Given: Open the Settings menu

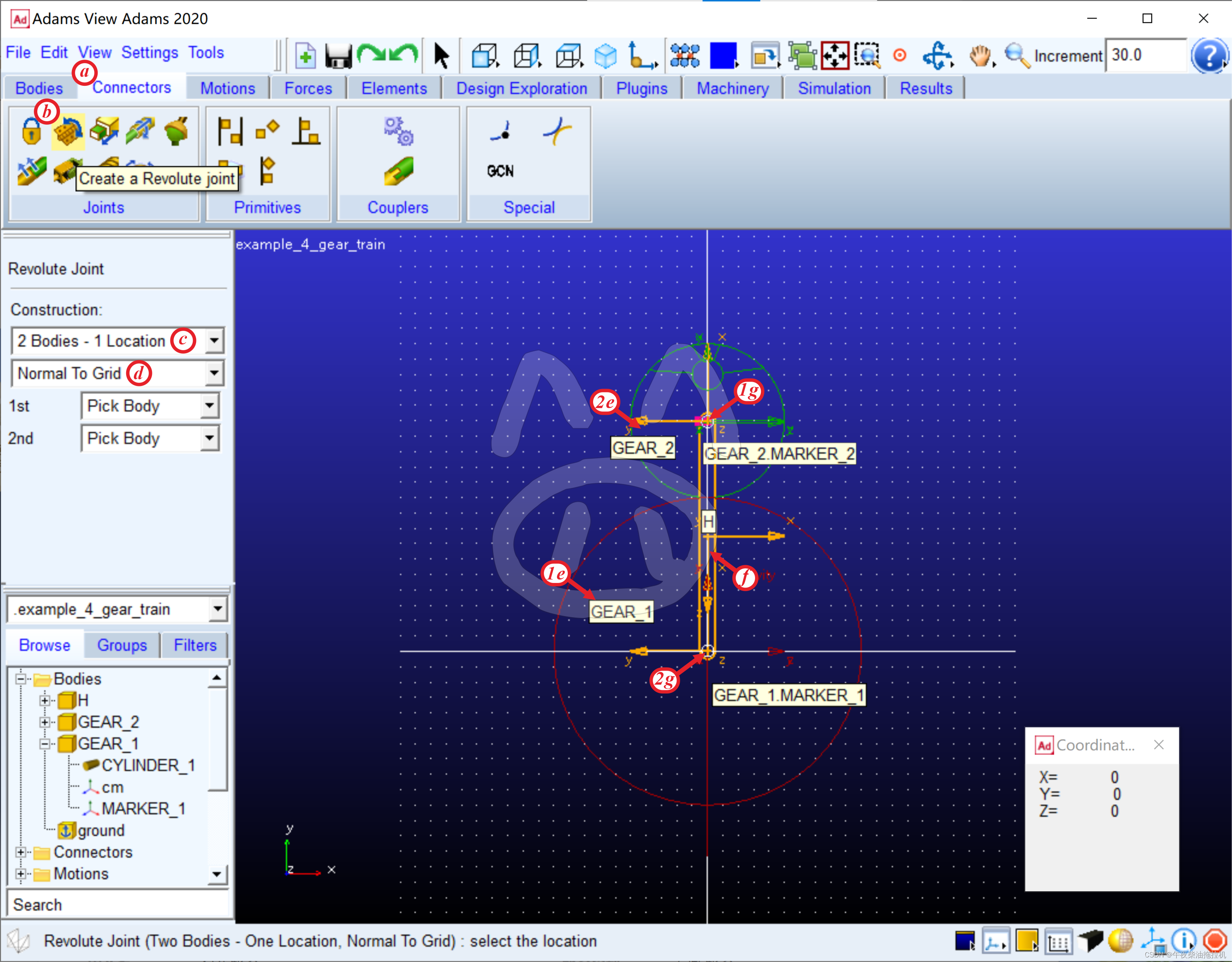Looking at the screenshot, I should pos(150,52).
